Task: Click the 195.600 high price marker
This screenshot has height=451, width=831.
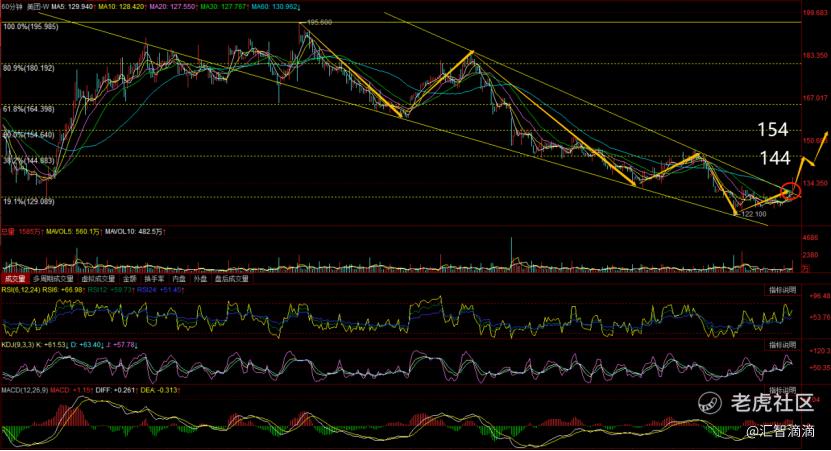Action: (x=320, y=22)
